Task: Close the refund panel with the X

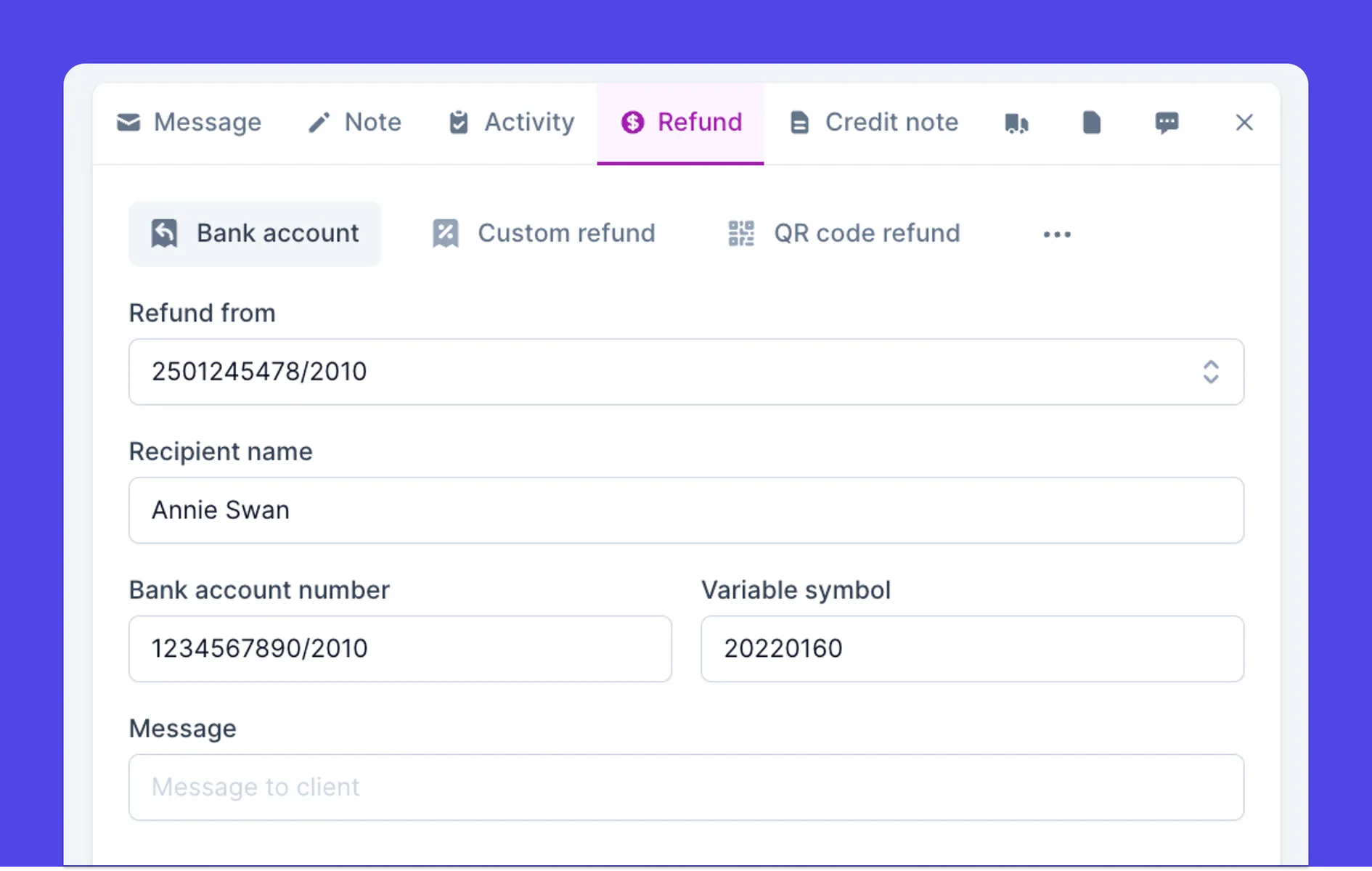Action: (x=1244, y=122)
